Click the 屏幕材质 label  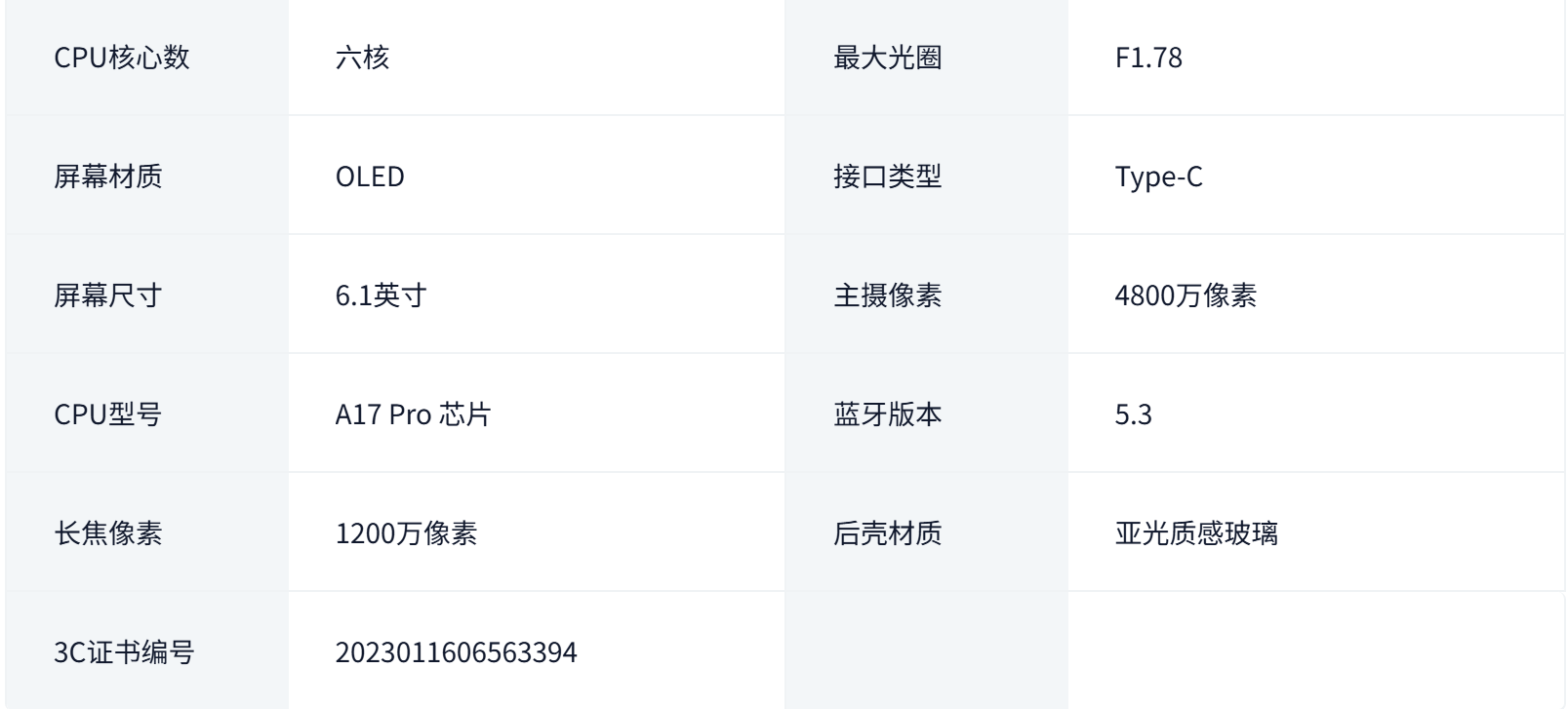108,177
